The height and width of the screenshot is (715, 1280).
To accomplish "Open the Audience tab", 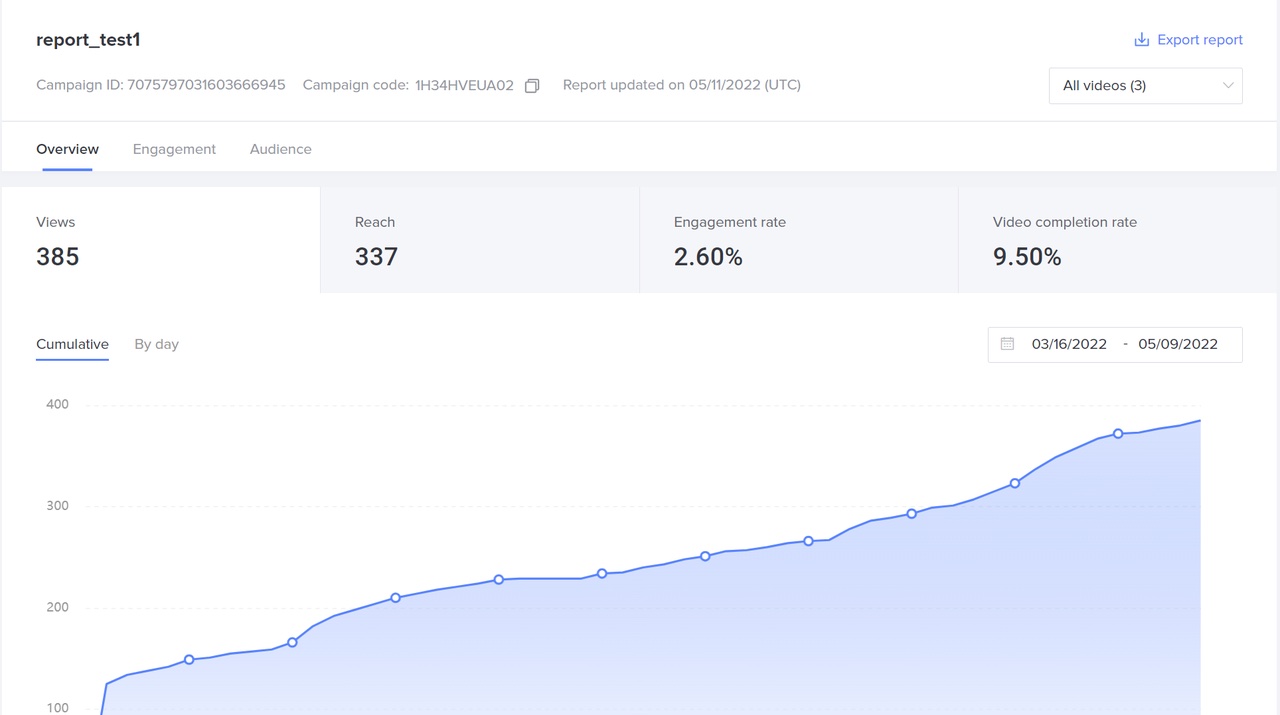I will (280, 149).
